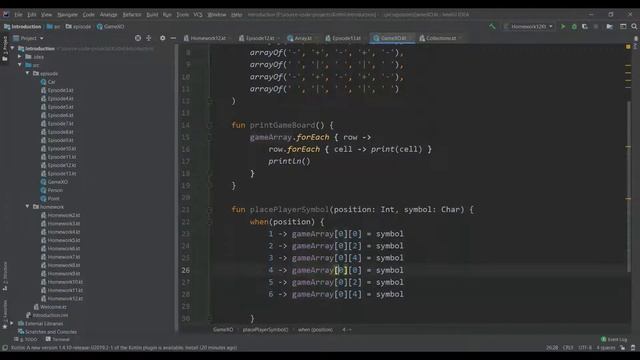This screenshot has width=640, height=360.
Task: Collapse the episode package
Action: coord(27,73)
